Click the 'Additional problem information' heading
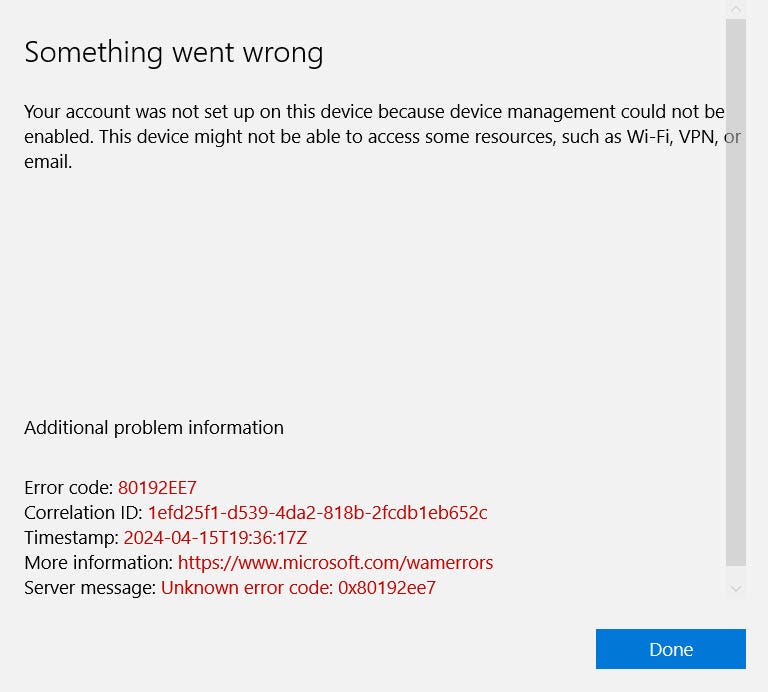 [154, 428]
